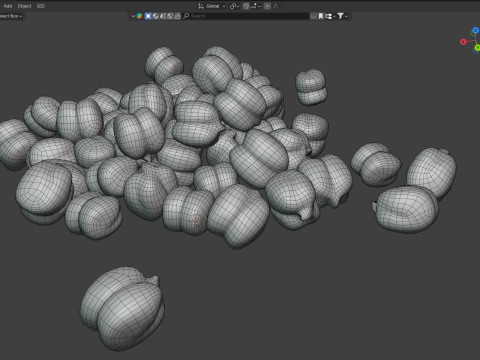Open the snapping options dropdown

[x=256, y=6]
